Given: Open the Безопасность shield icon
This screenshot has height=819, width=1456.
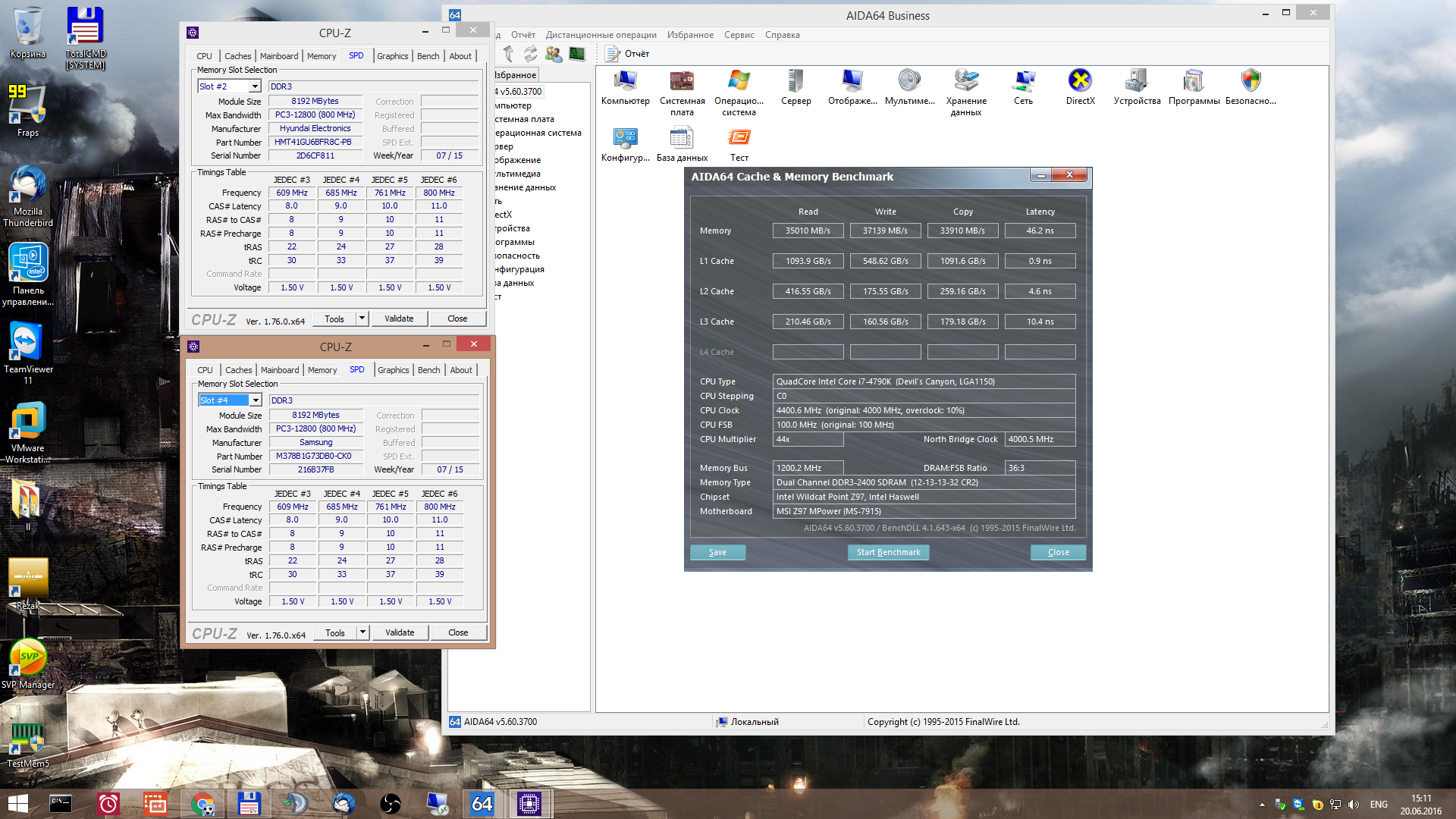Looking at the screenshot, I should (1250, 81).
